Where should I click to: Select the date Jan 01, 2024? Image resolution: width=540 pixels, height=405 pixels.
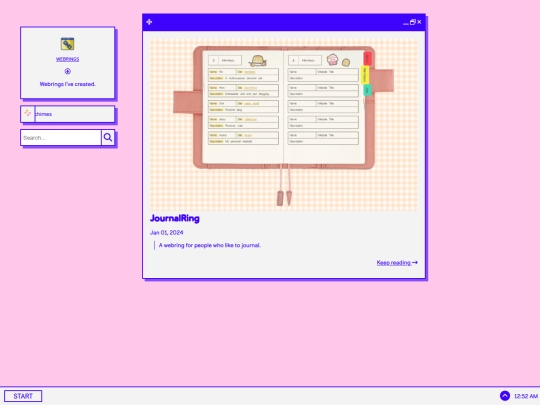tap(167, 233)
